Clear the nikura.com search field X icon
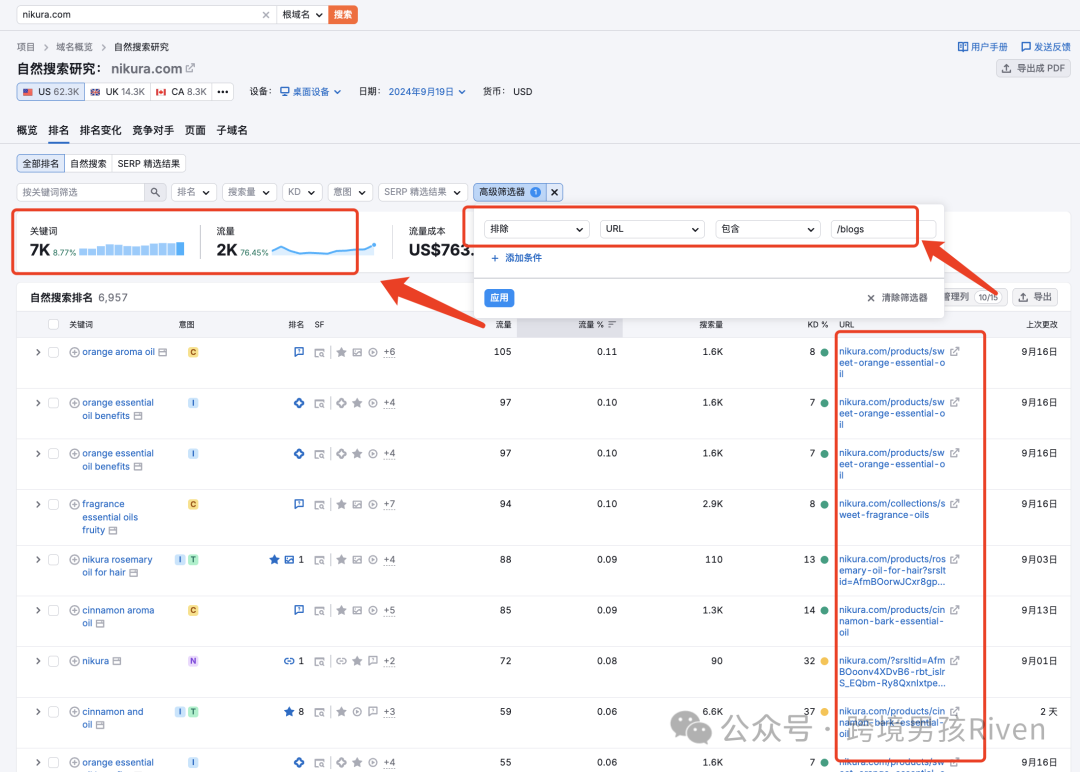This screenshot has height=772, width=1080. pyautogui.click(x=266, y=14)
